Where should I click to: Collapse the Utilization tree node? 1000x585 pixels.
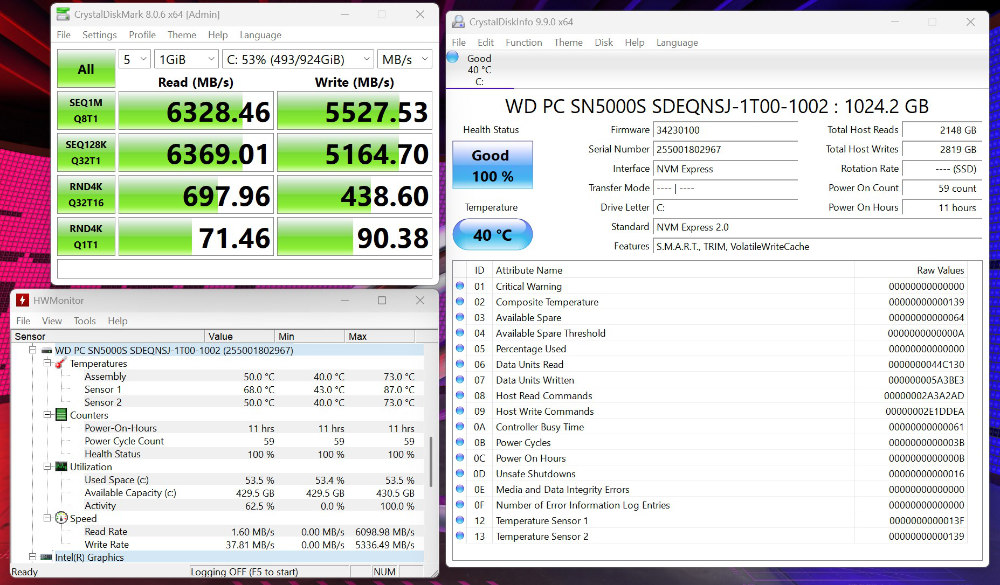[47, 466]
